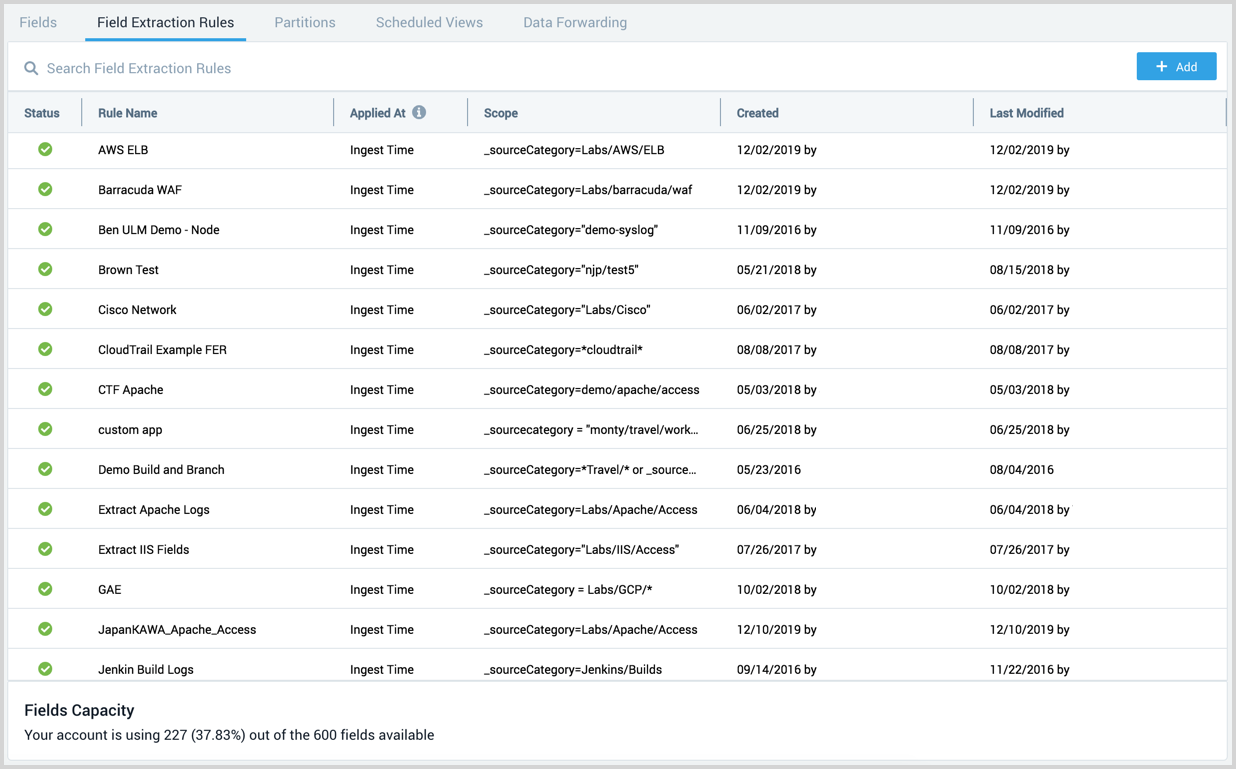Click the GAE rule status icon

coord(45,590)
